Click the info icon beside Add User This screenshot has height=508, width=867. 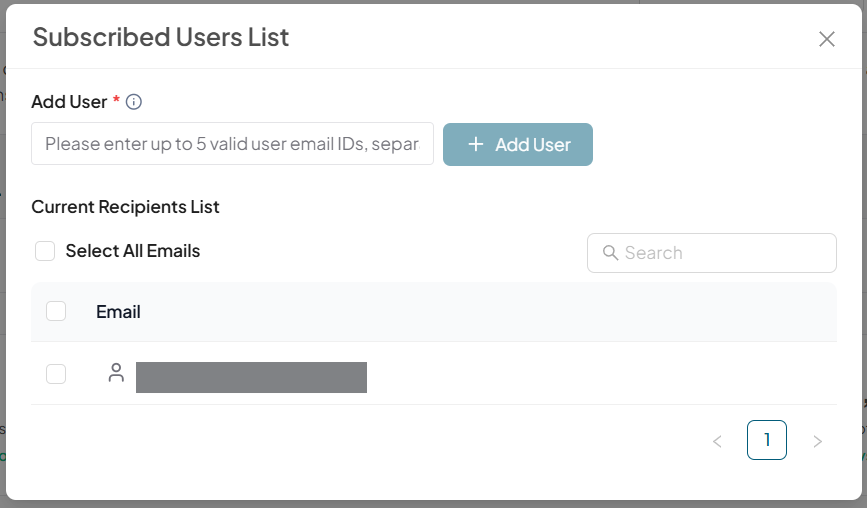[x=134, y=102]
